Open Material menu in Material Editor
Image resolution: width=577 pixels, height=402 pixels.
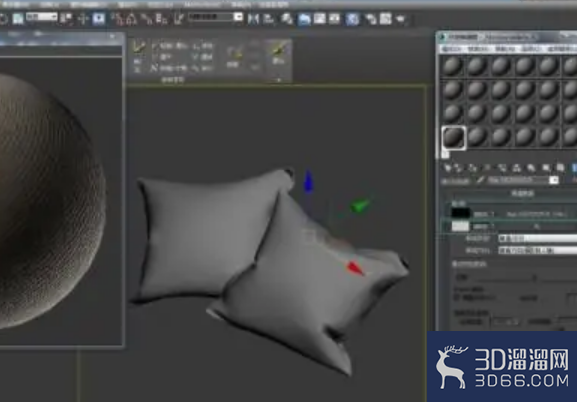478,49
